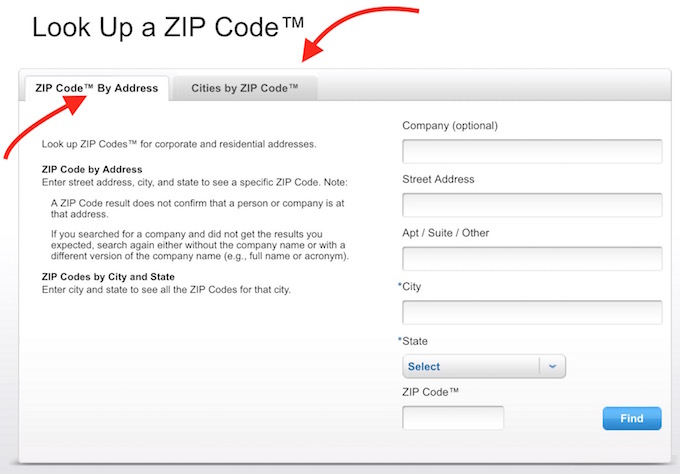Place cursor in the City field
Viewport: 680px width, 474px height.
(x=532, y=313)
